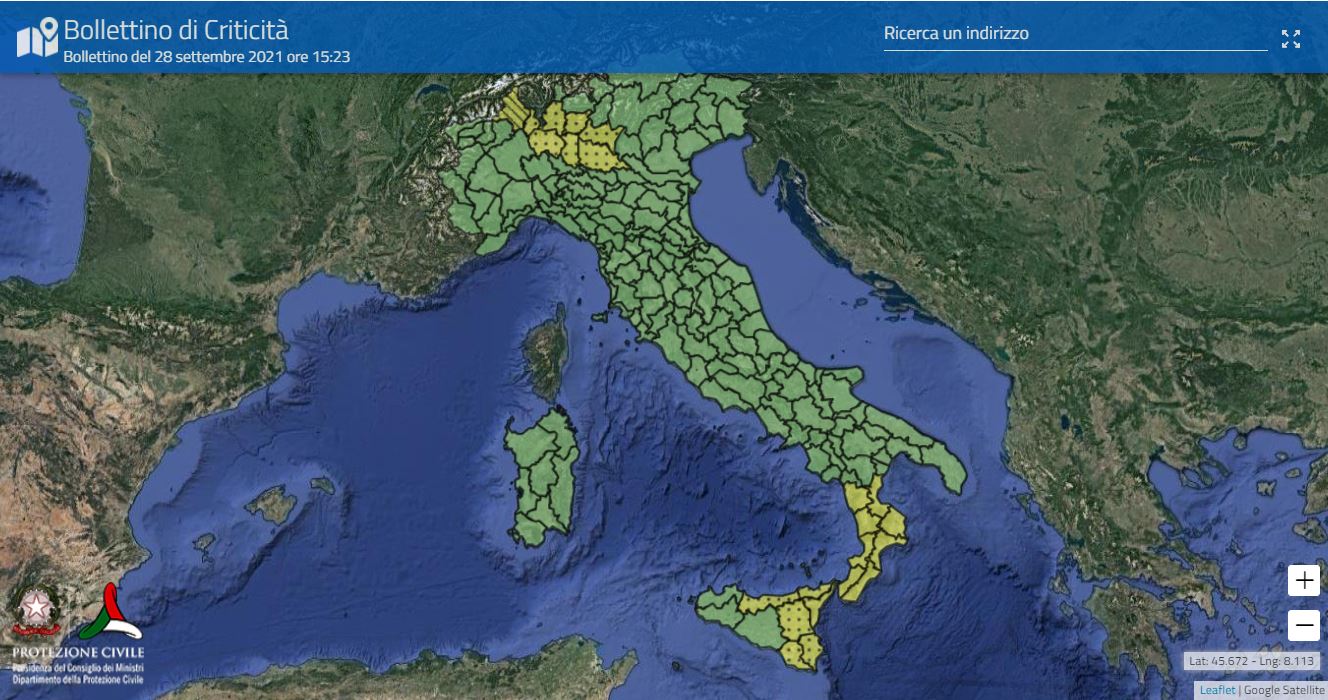This screenshot has width=1328, height=700.
Task: Toggle fullscreen map view
Action: click(x=1291, y=39)
